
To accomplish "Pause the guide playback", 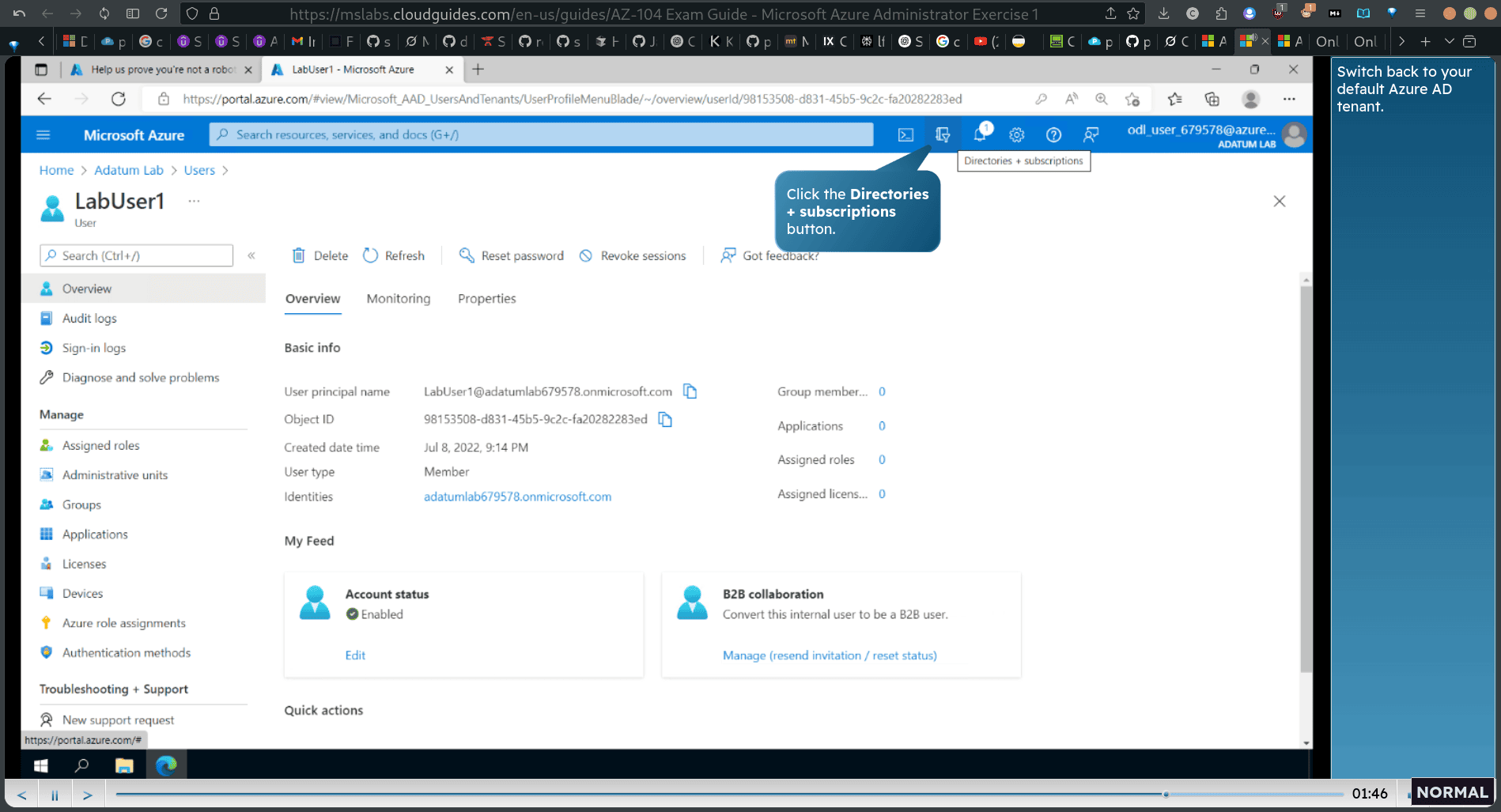I will coord(55,795).
